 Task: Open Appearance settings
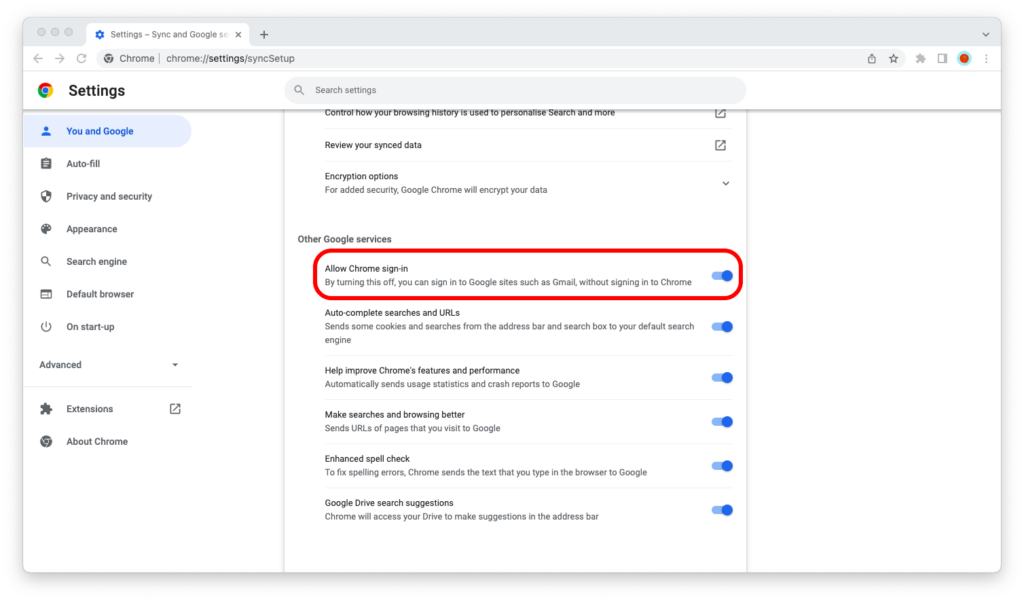pyautogui.click(x=108, y=229)
